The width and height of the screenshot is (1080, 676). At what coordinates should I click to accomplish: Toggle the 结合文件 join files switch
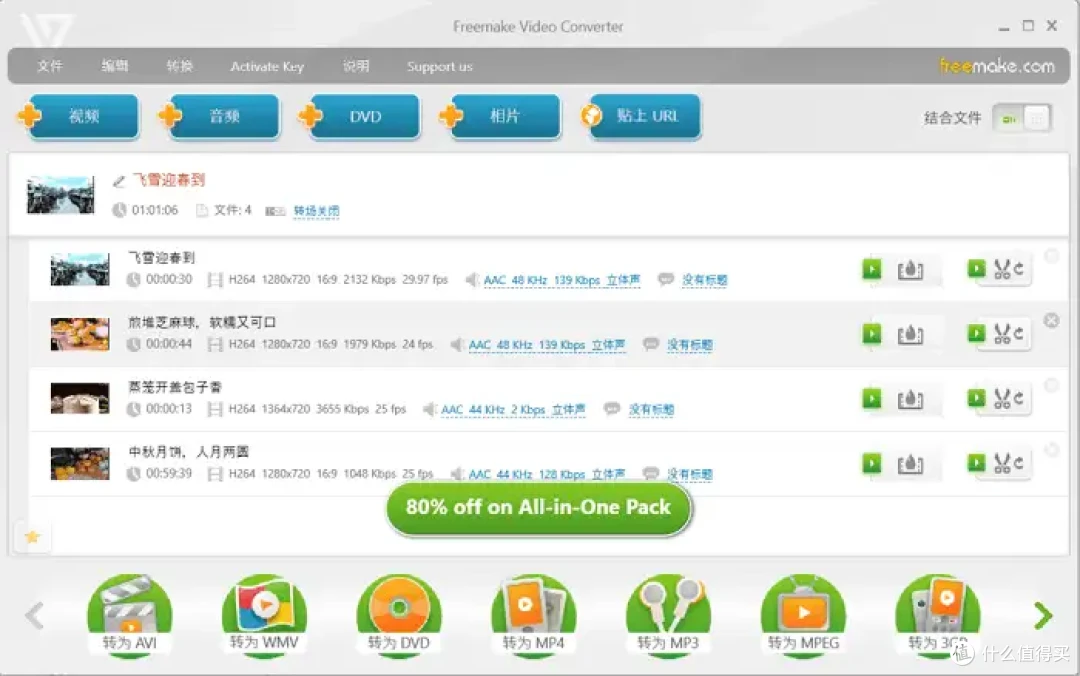click(x=1022, y=119)
